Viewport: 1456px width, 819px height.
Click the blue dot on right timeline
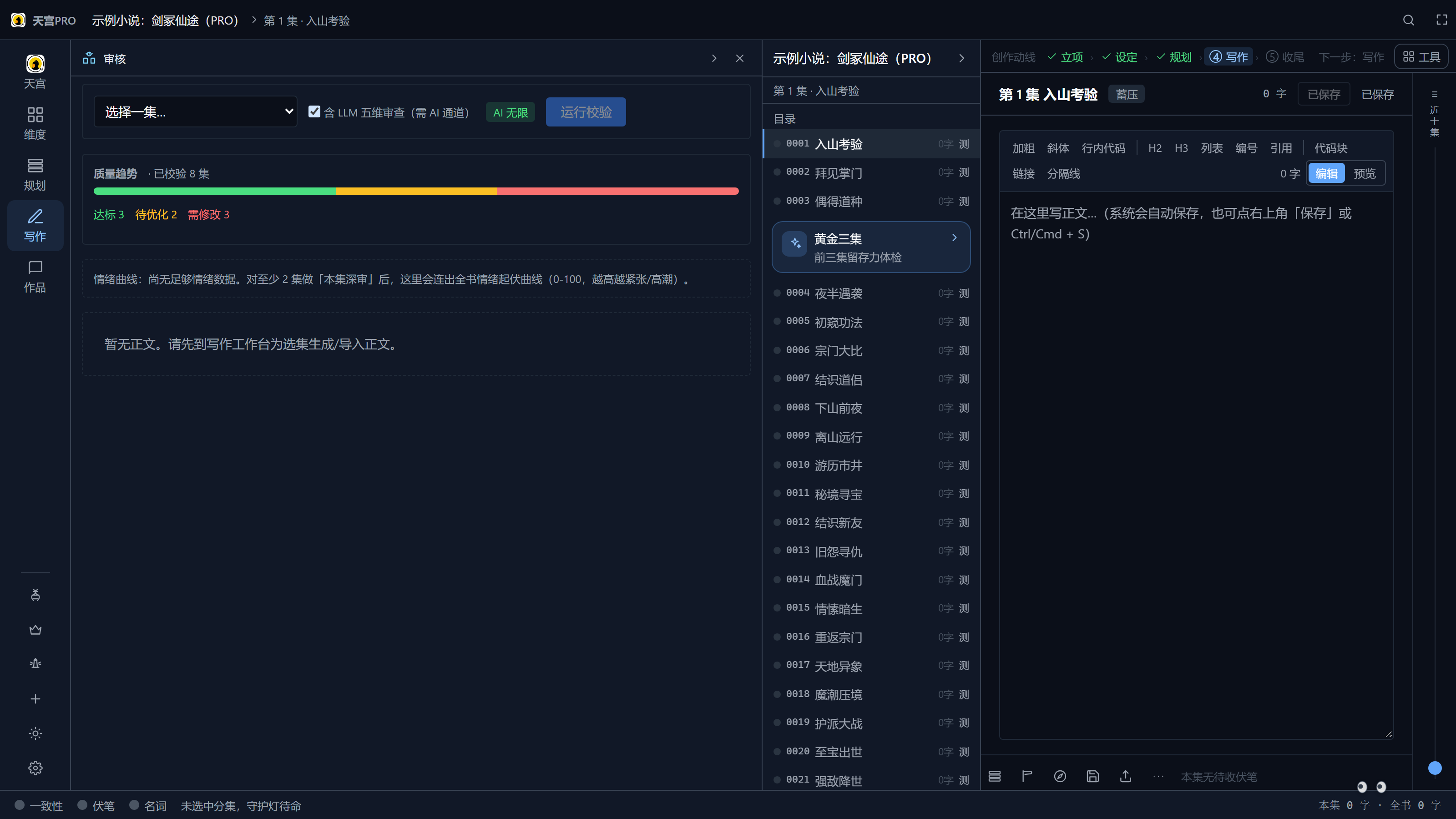(1435, 768)
